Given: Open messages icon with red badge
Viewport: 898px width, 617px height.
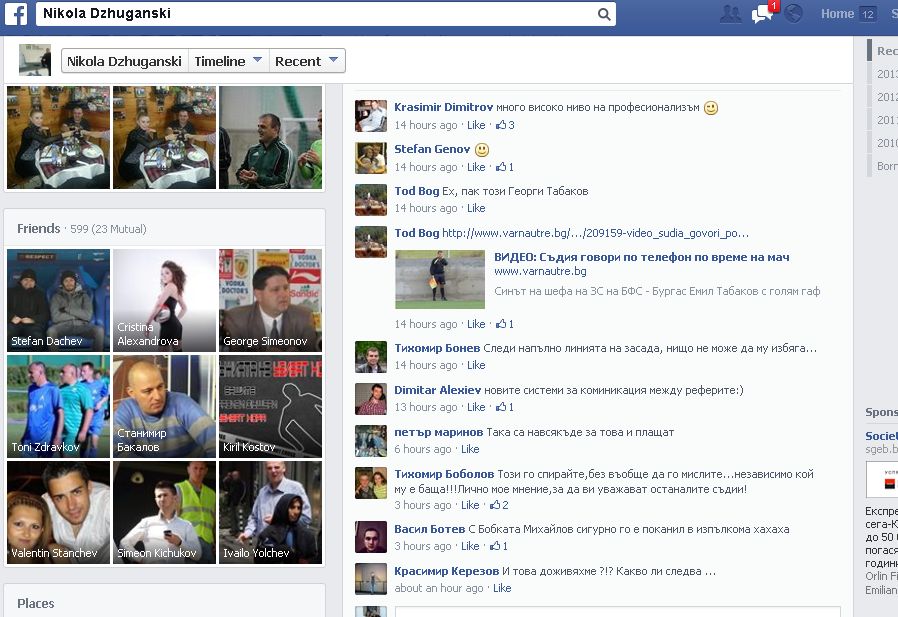Looking at the screenshot, I should [763, 13].
